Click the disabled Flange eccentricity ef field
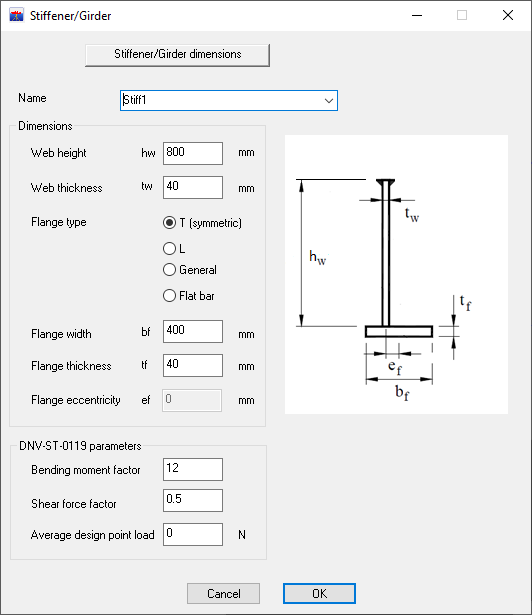Image resolution: width=532 pixels, height=615 pixels. (x=192, y=400)
